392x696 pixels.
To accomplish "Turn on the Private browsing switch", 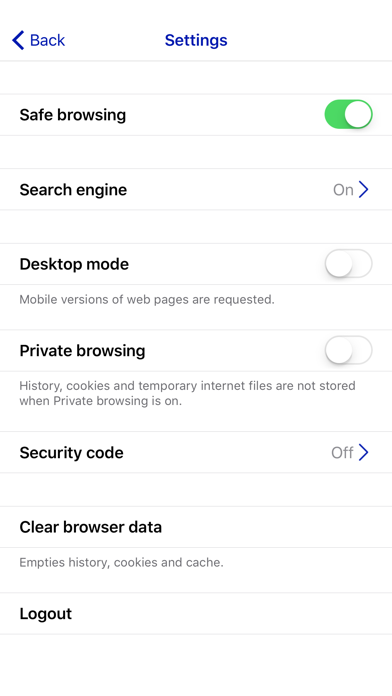I will point(348,350).
